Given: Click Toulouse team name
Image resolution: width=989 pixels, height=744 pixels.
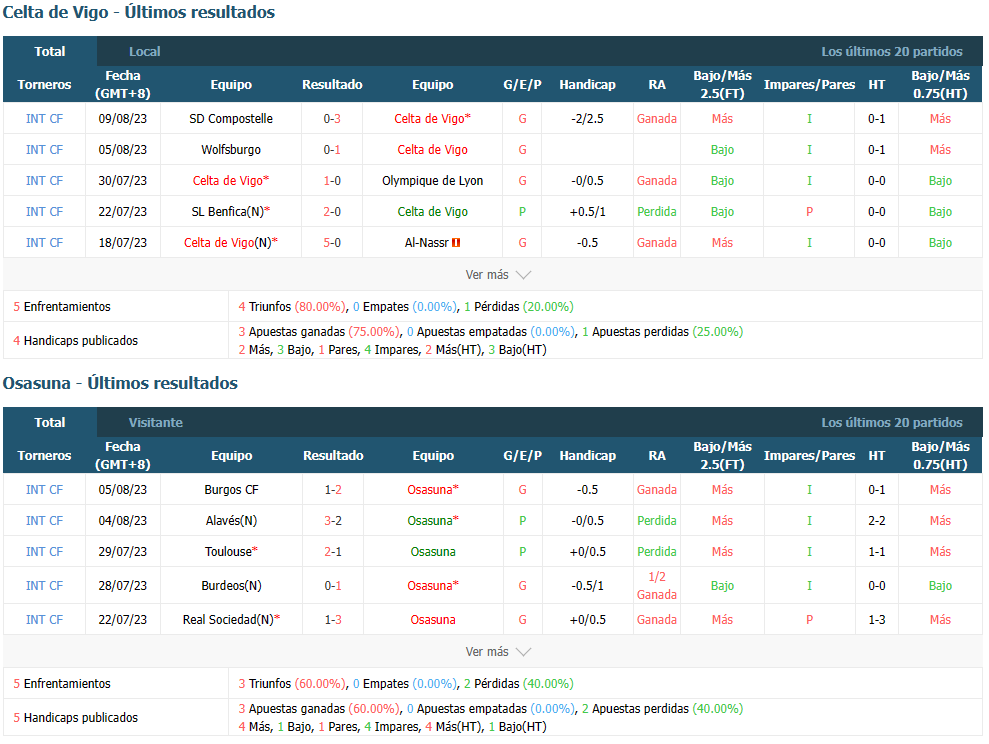Looking at the screenshot, I should (228, 552).
